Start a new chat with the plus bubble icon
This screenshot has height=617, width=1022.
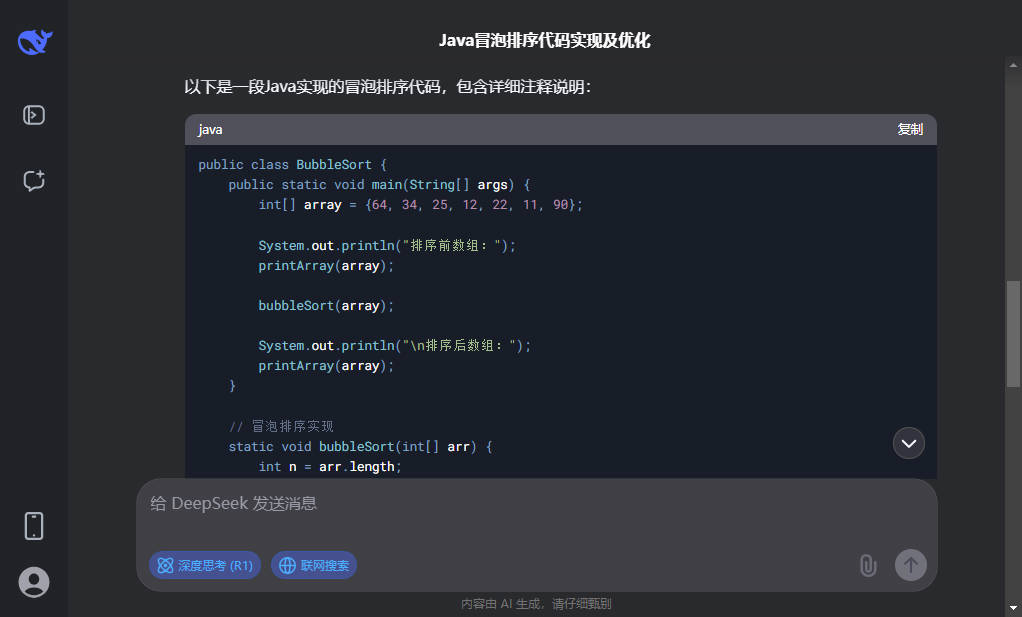tap(34, 180)
